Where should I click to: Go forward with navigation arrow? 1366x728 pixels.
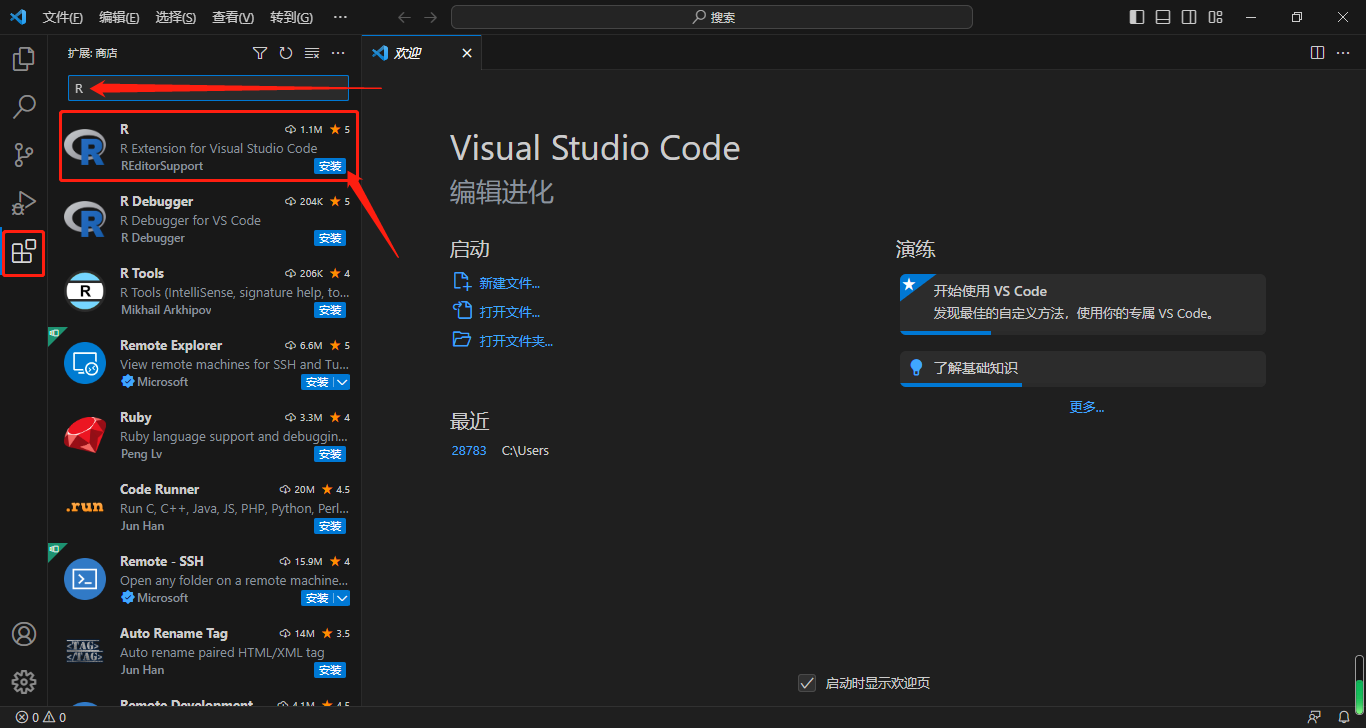pyautogui.click(x=430, y=17)
